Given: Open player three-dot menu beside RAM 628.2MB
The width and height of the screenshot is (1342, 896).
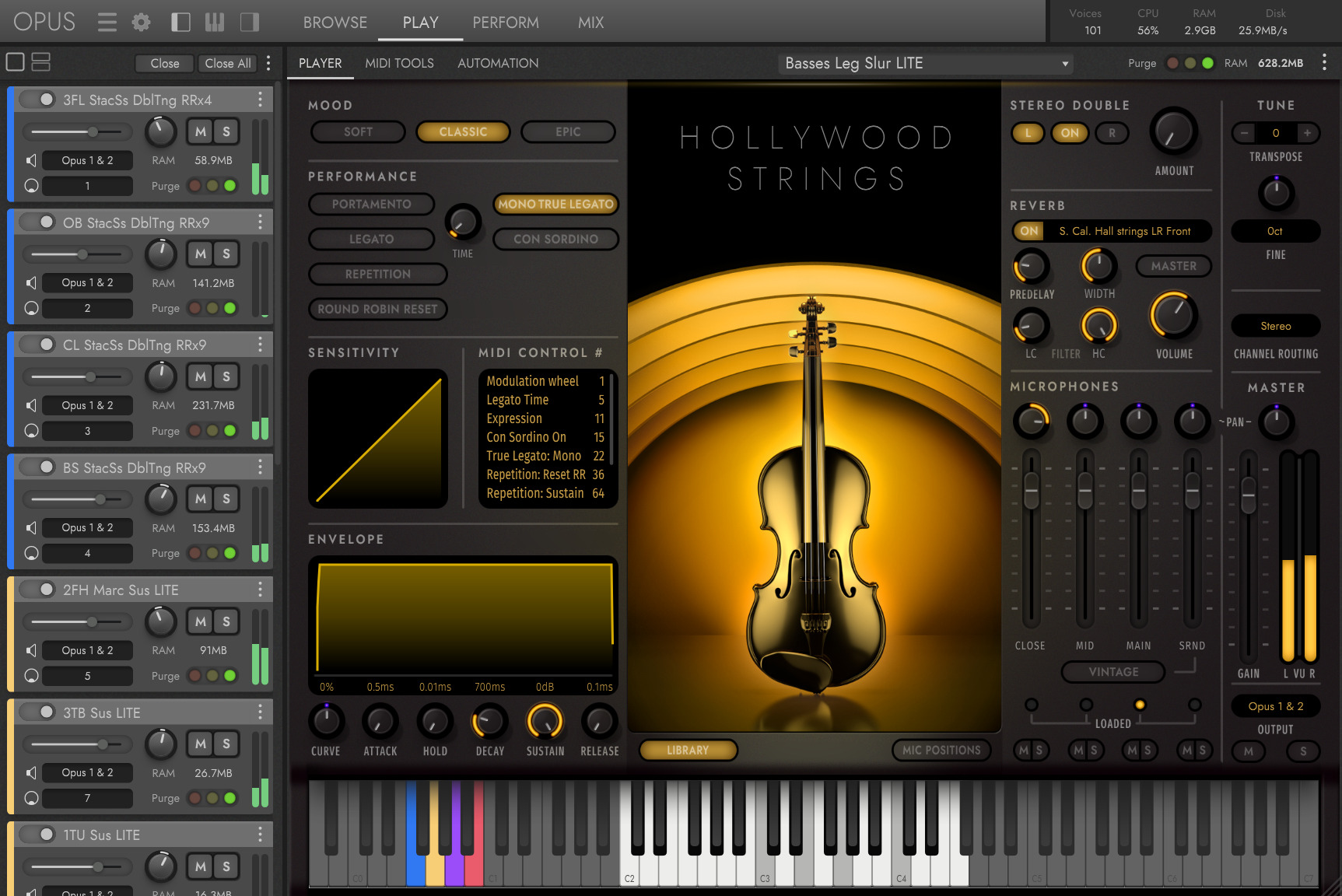Looking at the screenshot, I should pos(1324,63).
